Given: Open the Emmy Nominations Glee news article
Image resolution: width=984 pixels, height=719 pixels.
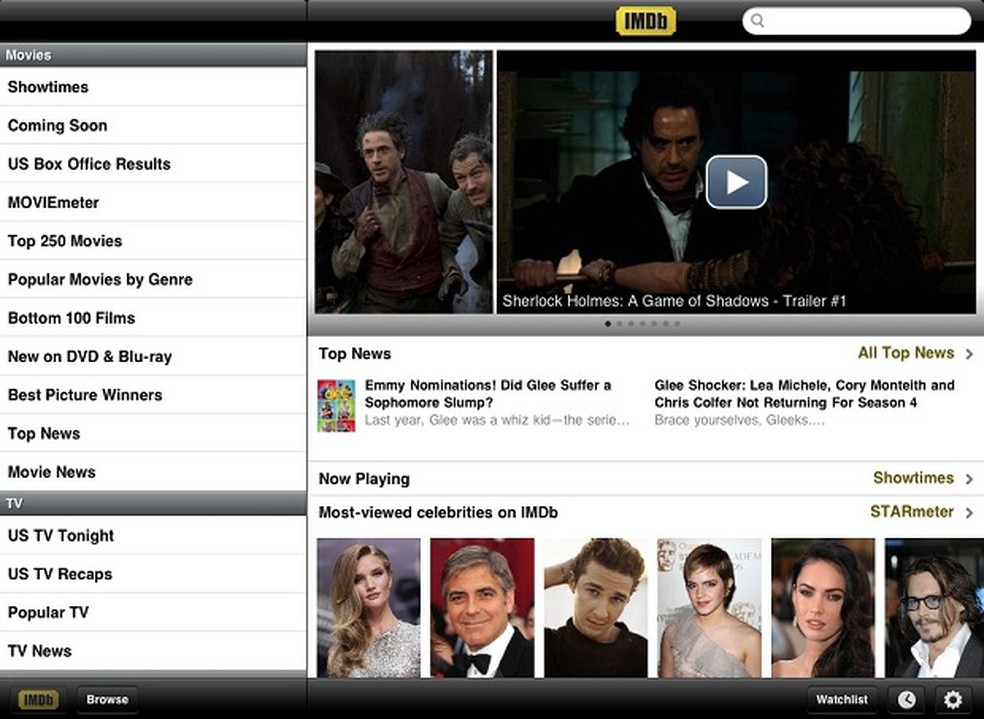Looking at the screenshot, I should pos(496,402).
